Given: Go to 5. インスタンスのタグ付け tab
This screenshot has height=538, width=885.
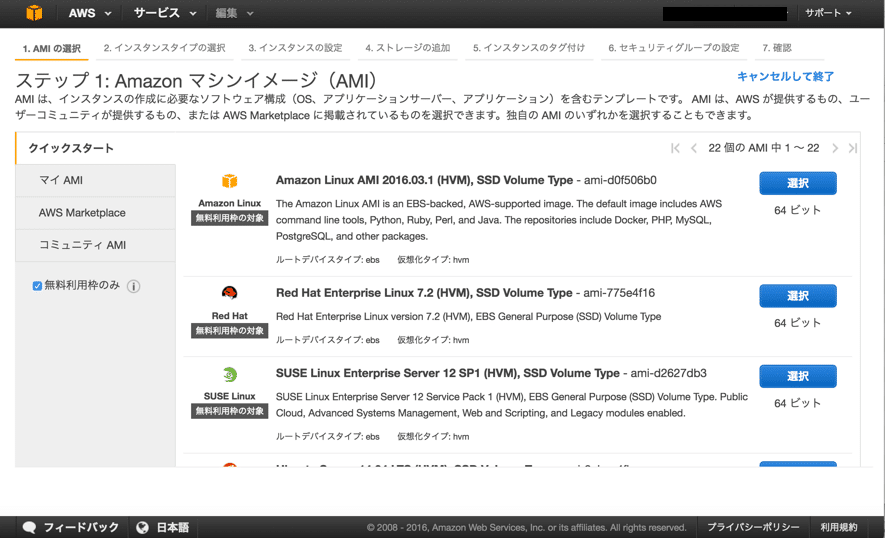Looking at the screenshot, I should pyautogui.click(x=529, y=48).
